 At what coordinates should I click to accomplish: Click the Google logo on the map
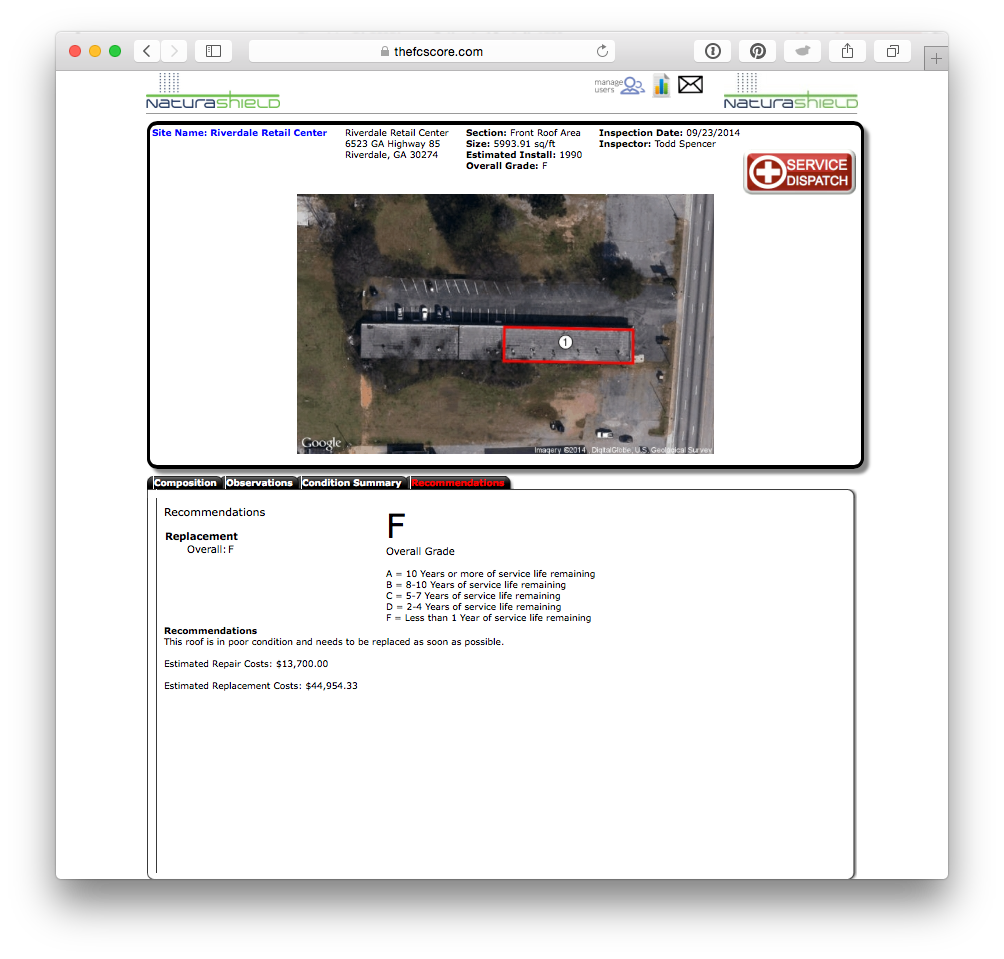pos(320,441)
